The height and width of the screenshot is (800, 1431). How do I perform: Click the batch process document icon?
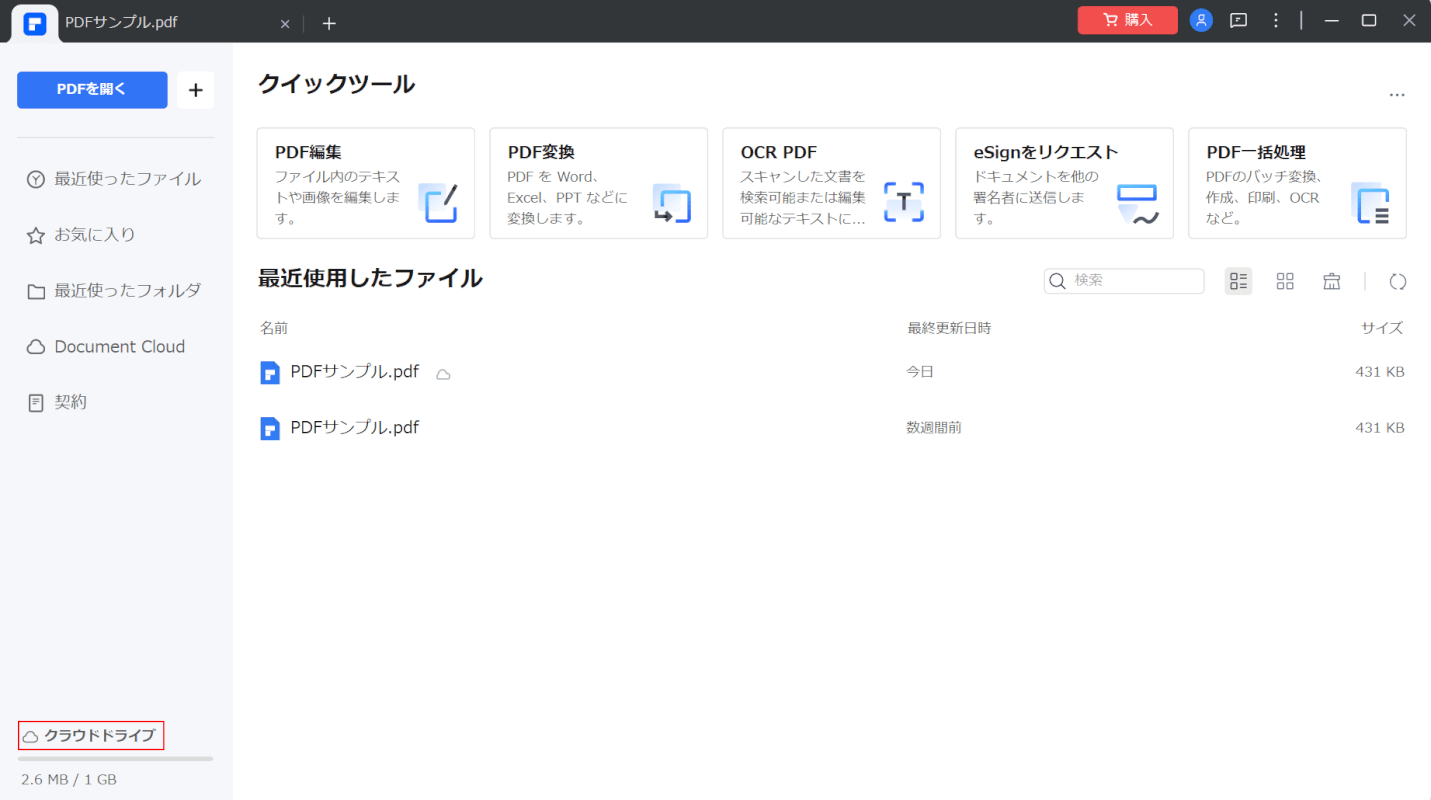click(1370, 203)
